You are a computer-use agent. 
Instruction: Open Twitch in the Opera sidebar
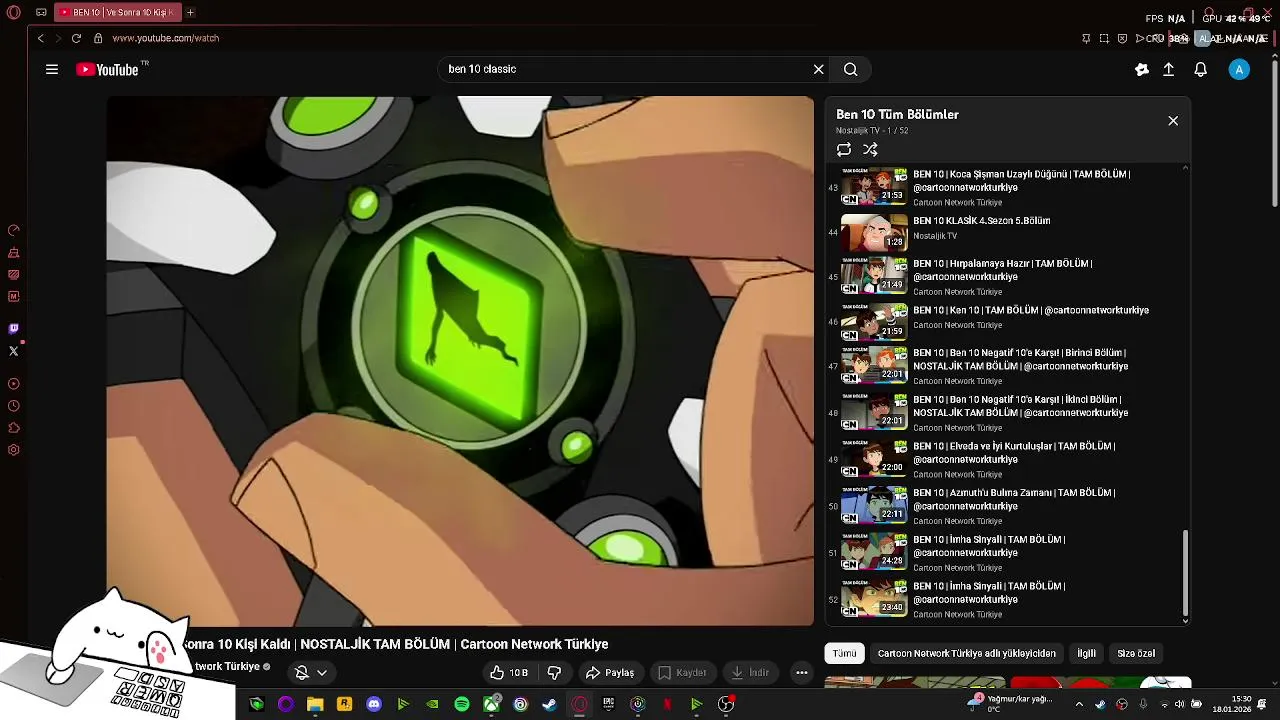(x=14, y=329)
